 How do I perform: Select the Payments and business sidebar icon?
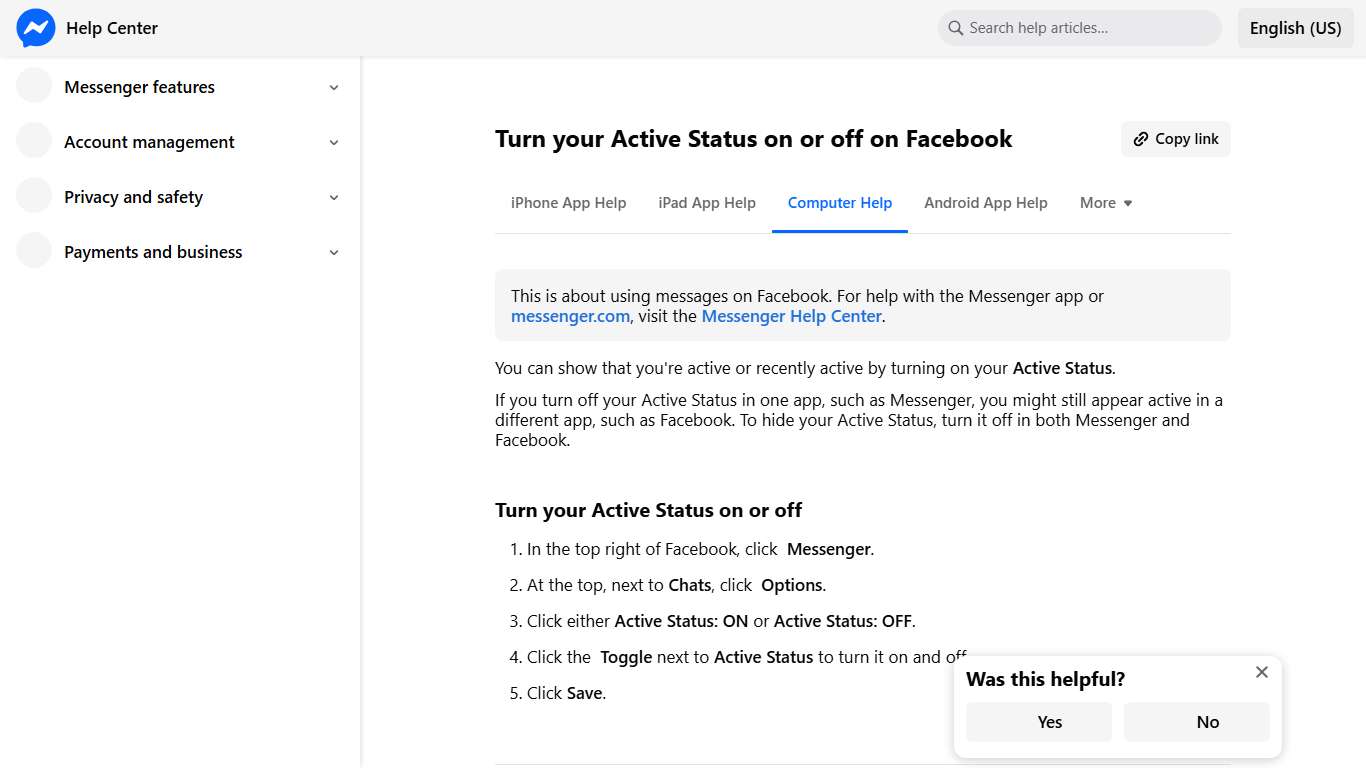click(33, 251)
